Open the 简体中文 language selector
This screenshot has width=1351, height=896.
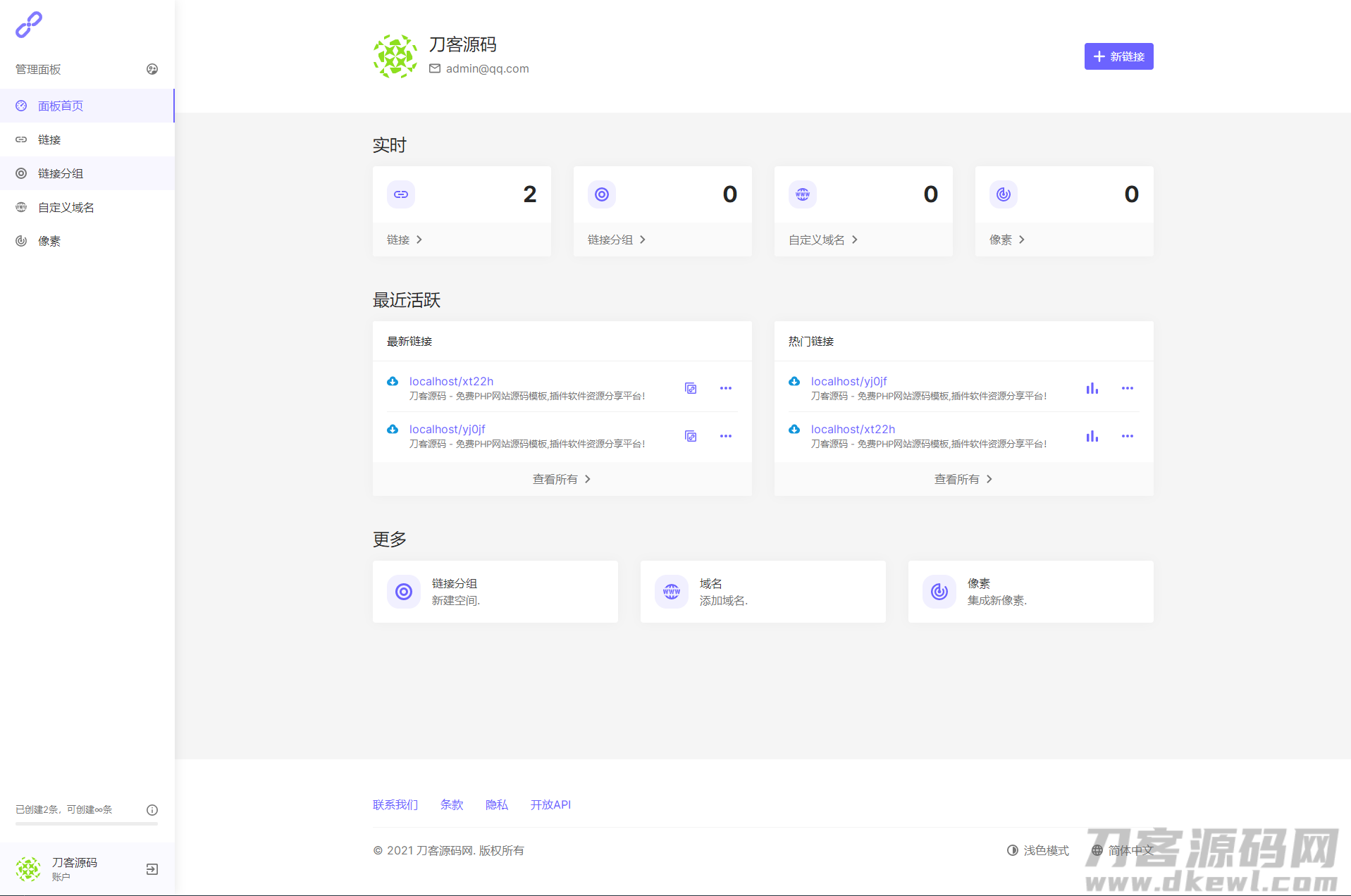coord(1123,850)
